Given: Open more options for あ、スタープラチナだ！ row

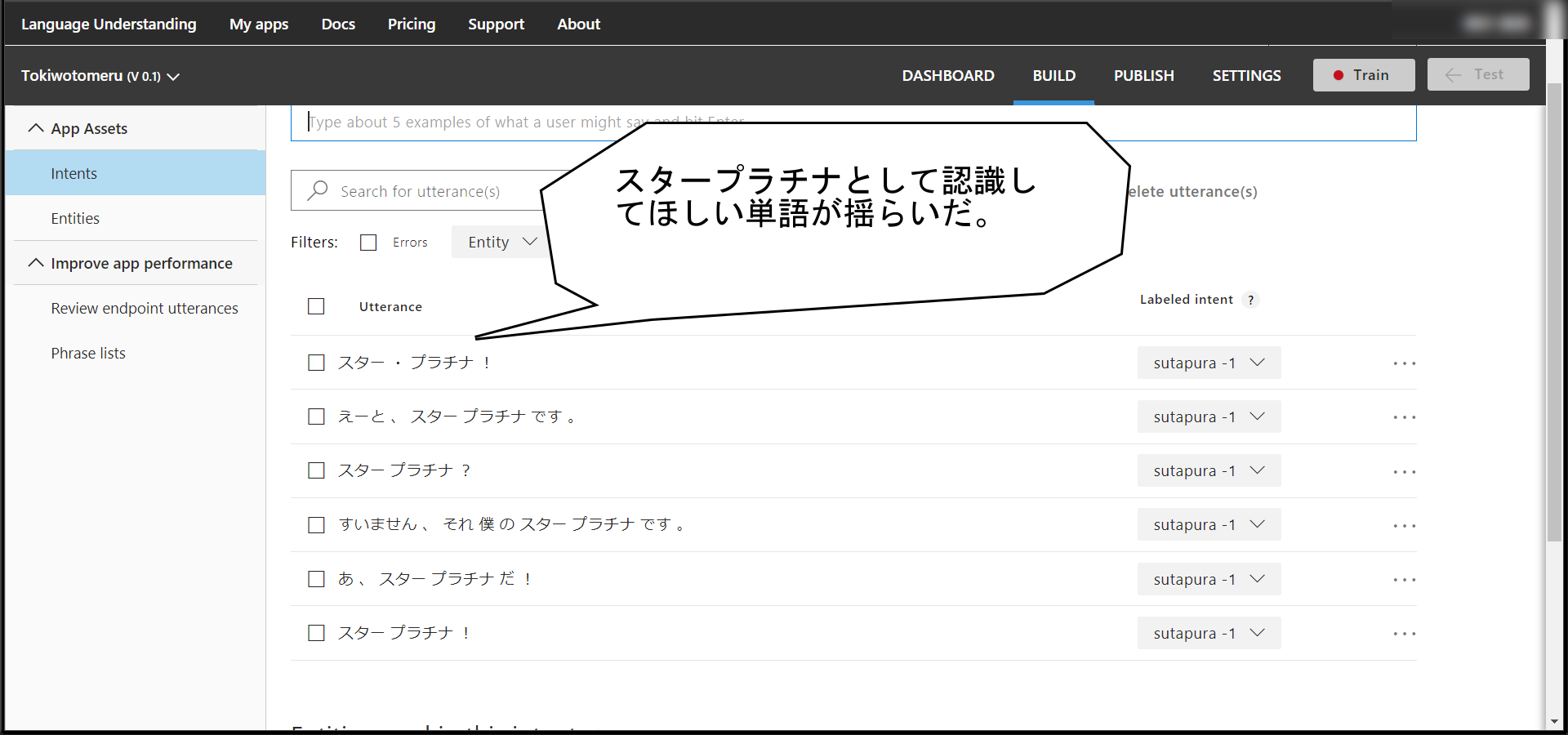Looking at the screenshot, I should pos(1405,580).
